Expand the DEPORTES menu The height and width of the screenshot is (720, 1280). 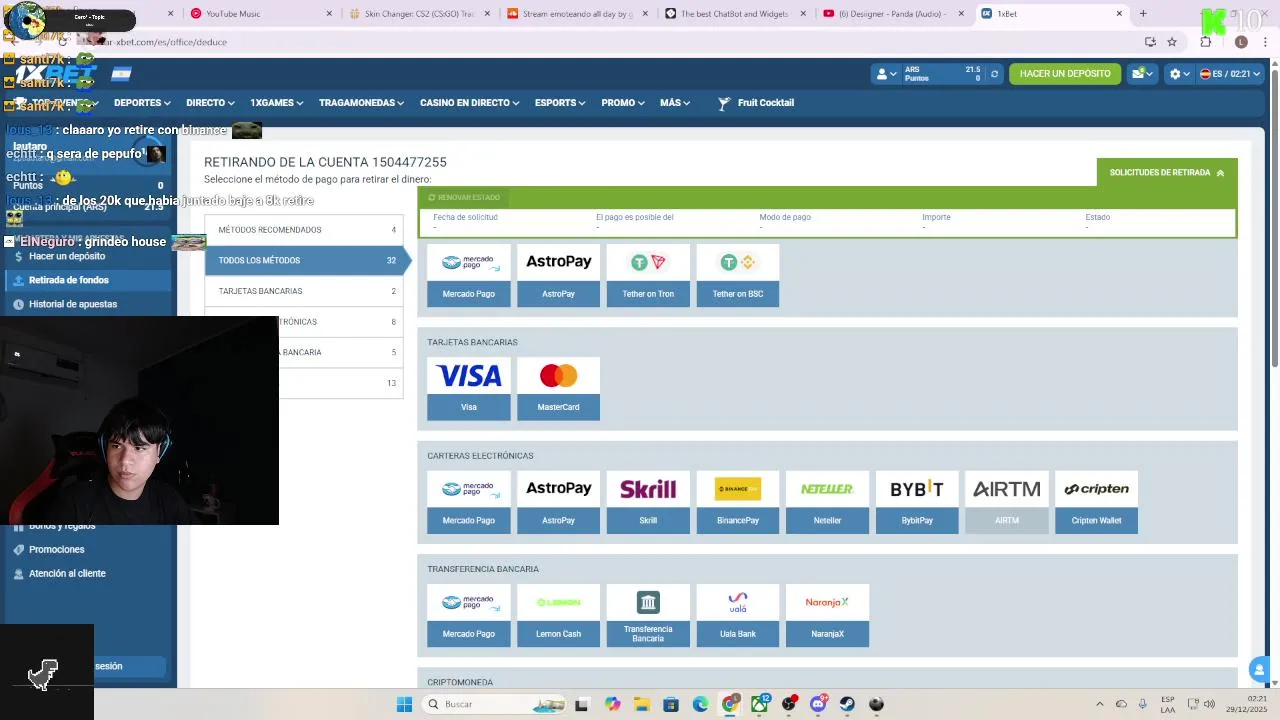point(142,103)
